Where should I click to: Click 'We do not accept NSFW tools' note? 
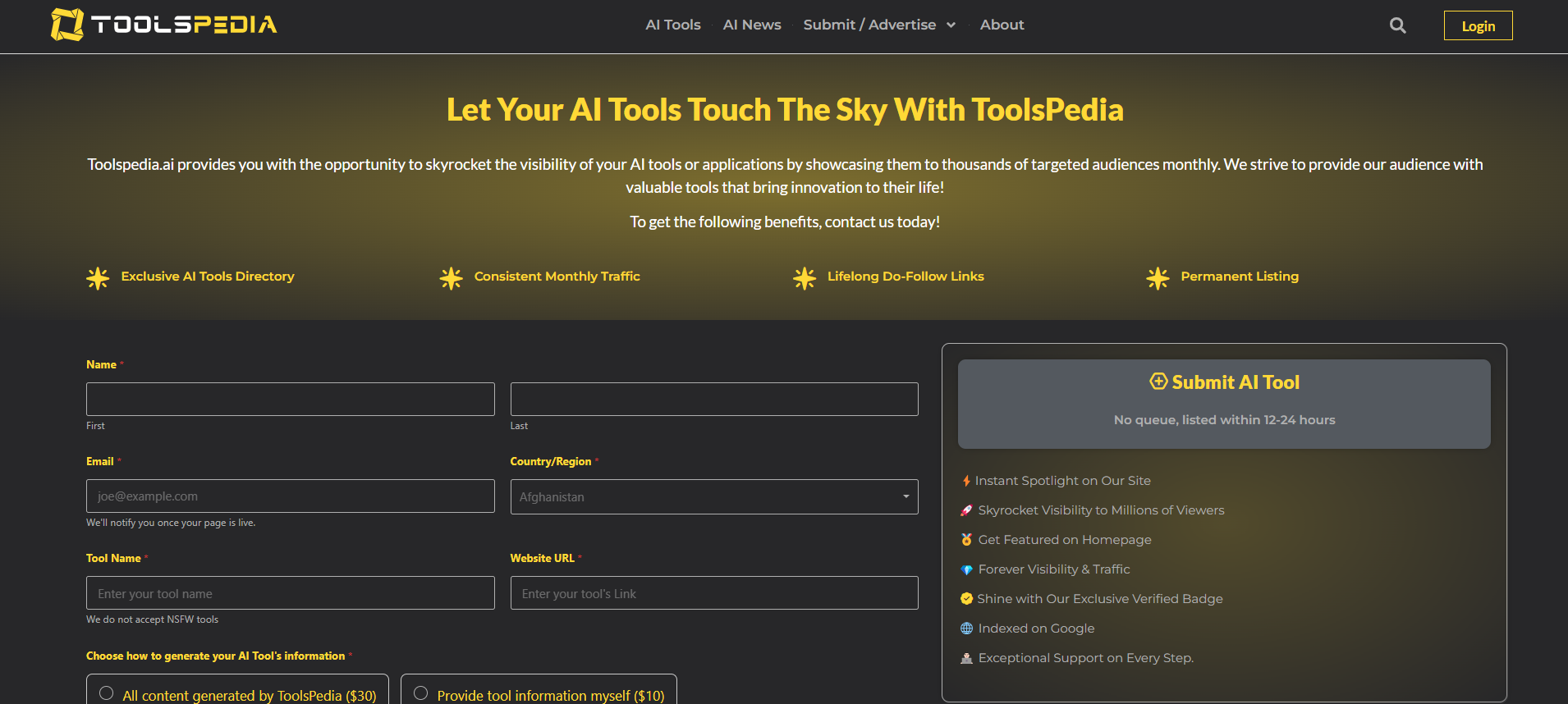click(153, 619)
